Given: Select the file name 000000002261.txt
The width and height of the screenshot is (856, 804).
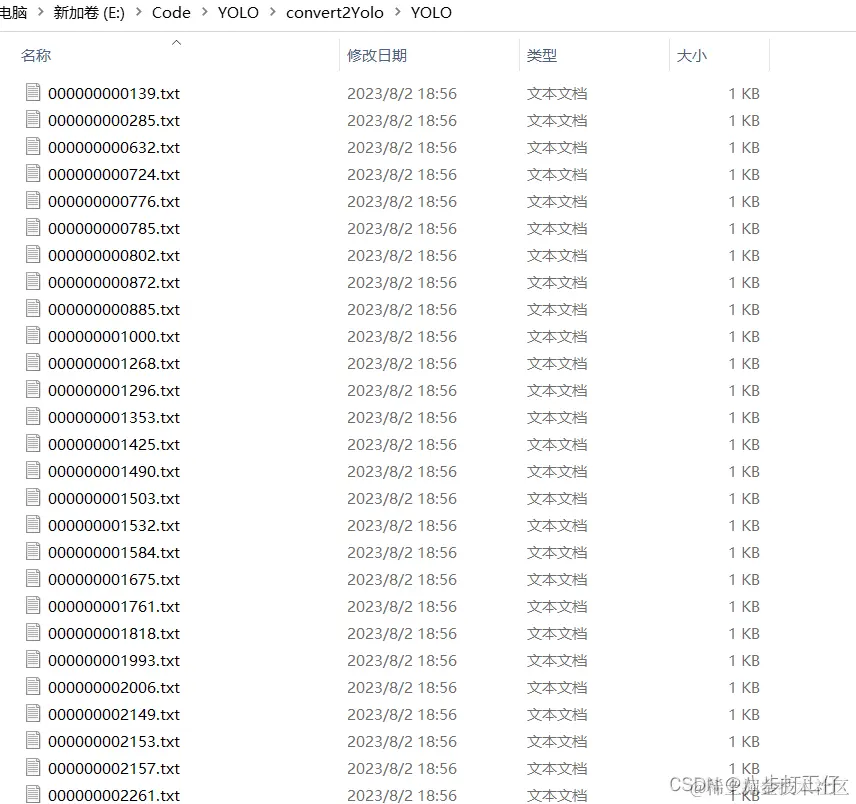Looking at the screenshot, I should 114,796.
